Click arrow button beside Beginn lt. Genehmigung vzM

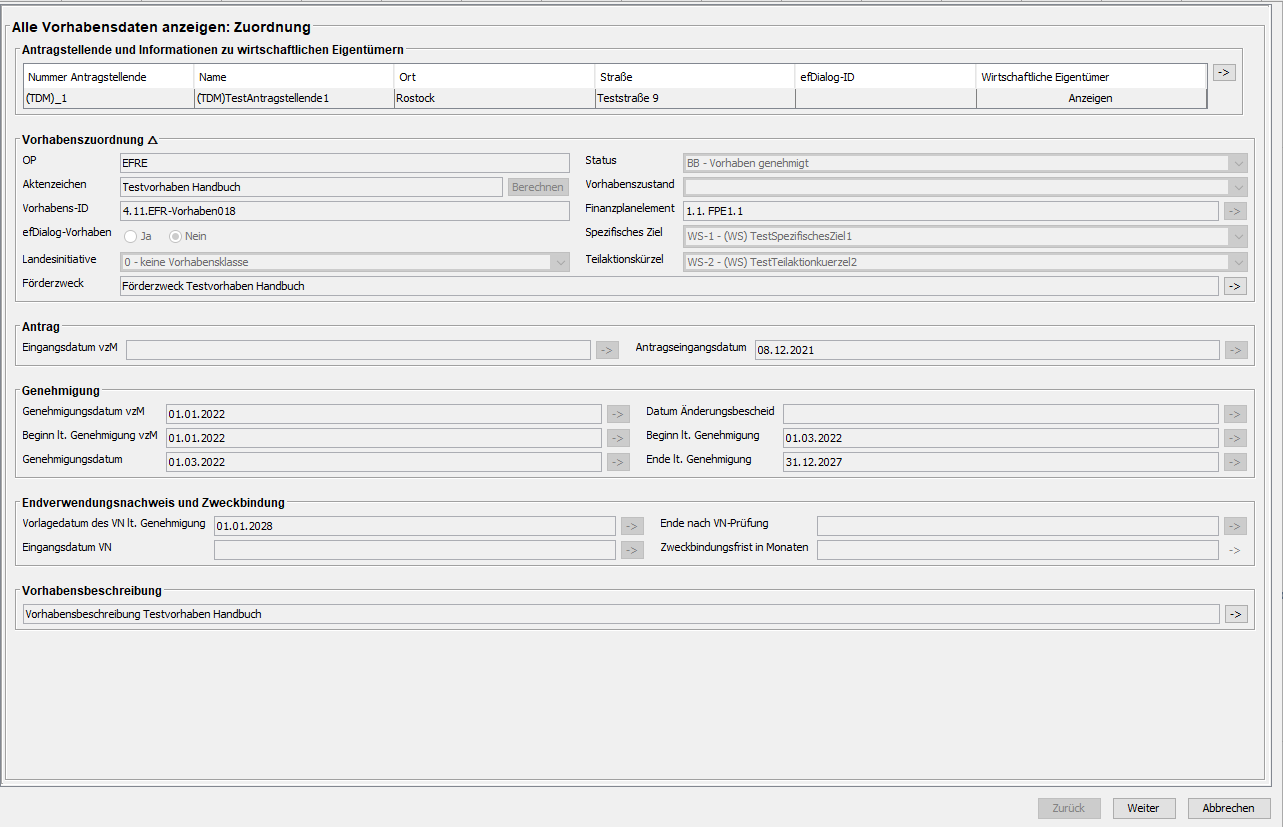click(x=618, y=438)
